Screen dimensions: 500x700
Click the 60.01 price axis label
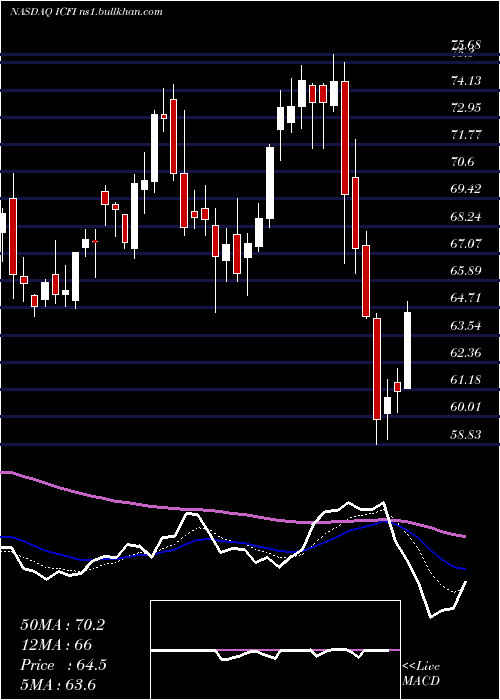pyautogui.click(x=466, y=407)
